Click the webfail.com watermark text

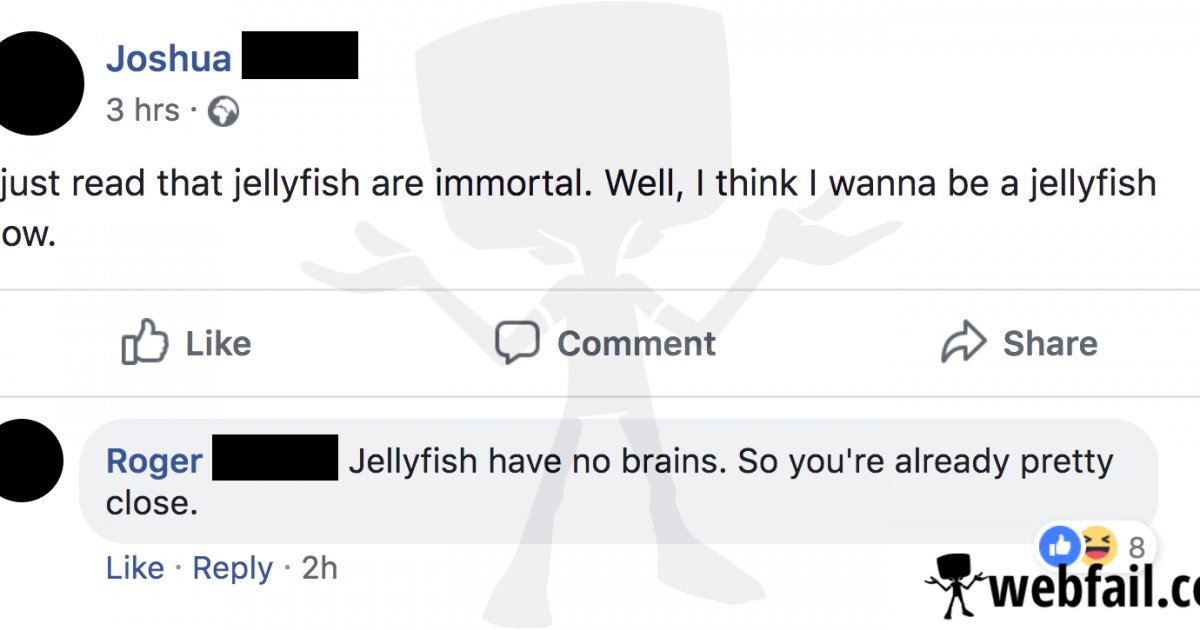point(1093,589)
